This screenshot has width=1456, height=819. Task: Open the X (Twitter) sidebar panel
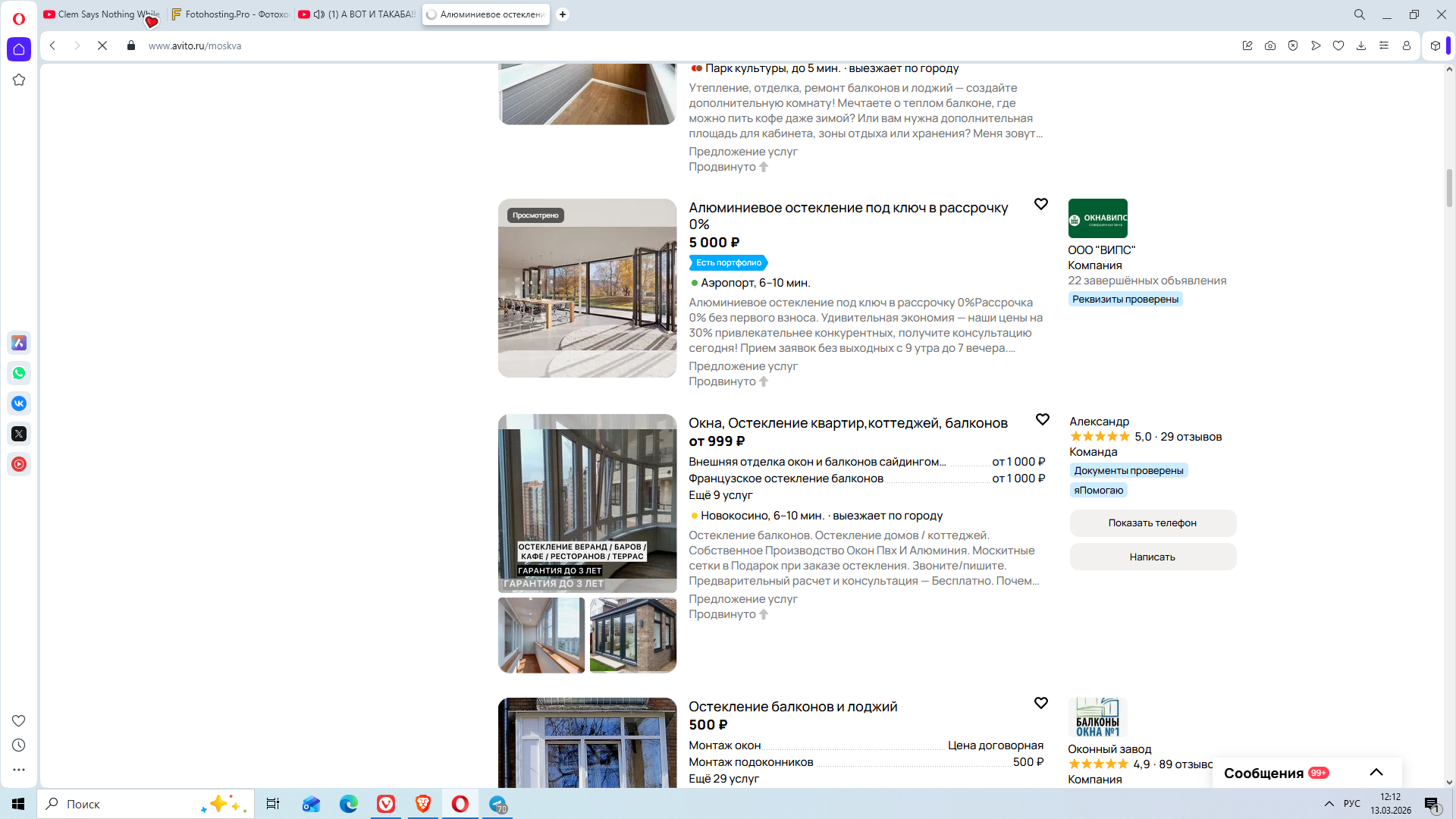19,434
